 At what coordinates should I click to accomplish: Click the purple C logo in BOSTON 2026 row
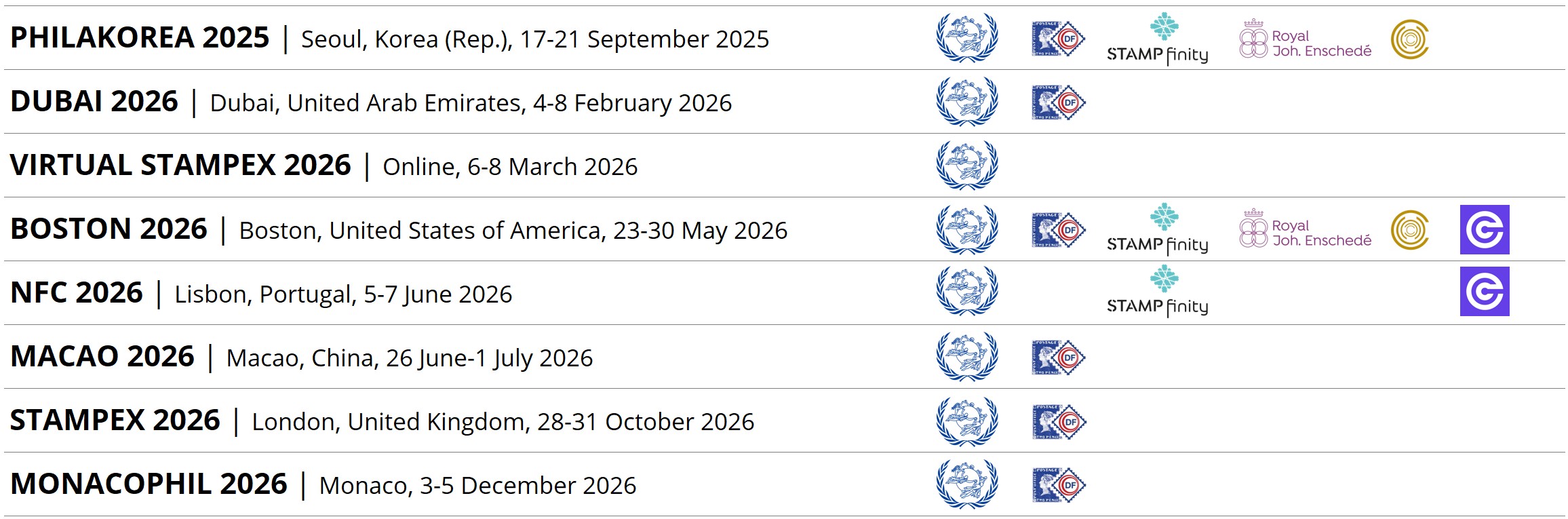click(x=1485, y=230)
